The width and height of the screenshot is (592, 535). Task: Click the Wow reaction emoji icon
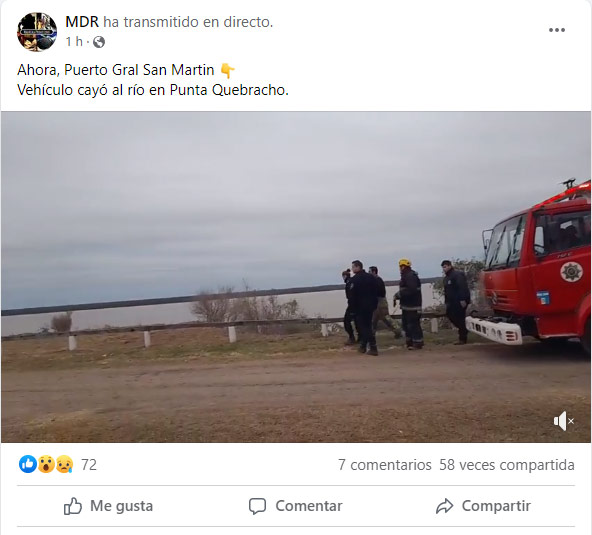[x=46, y=464]
